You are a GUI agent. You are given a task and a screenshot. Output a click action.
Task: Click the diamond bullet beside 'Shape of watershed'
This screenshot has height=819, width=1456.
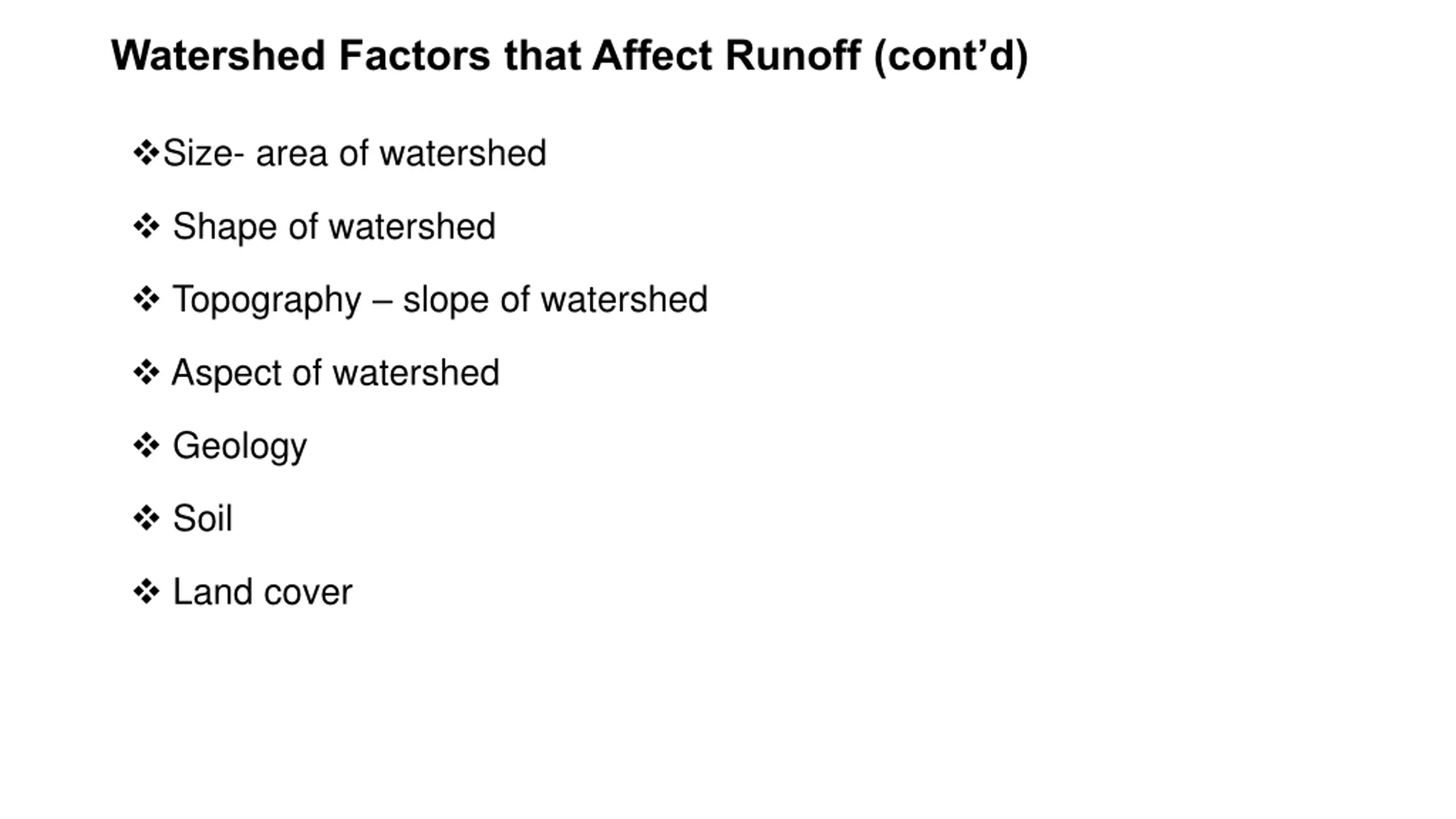coord(146,226)
